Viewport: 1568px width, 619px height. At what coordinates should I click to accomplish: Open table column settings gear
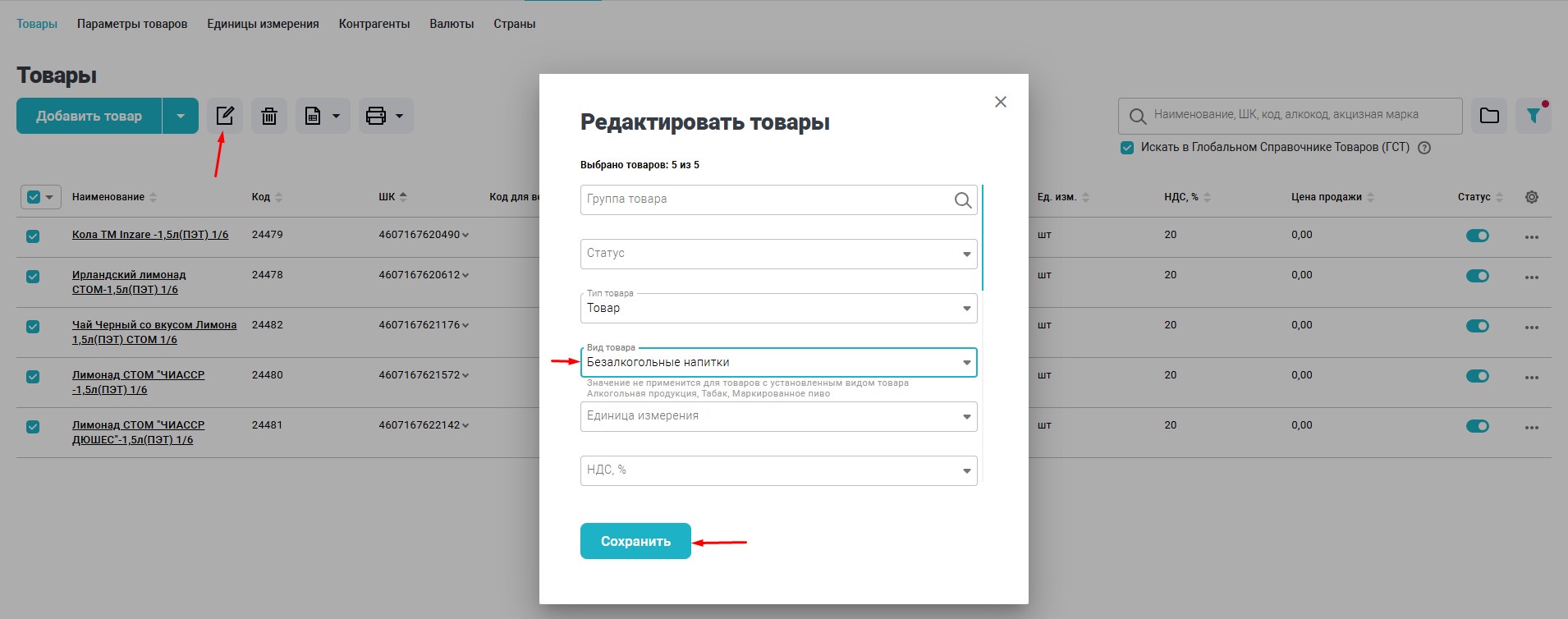(1531, 197)
